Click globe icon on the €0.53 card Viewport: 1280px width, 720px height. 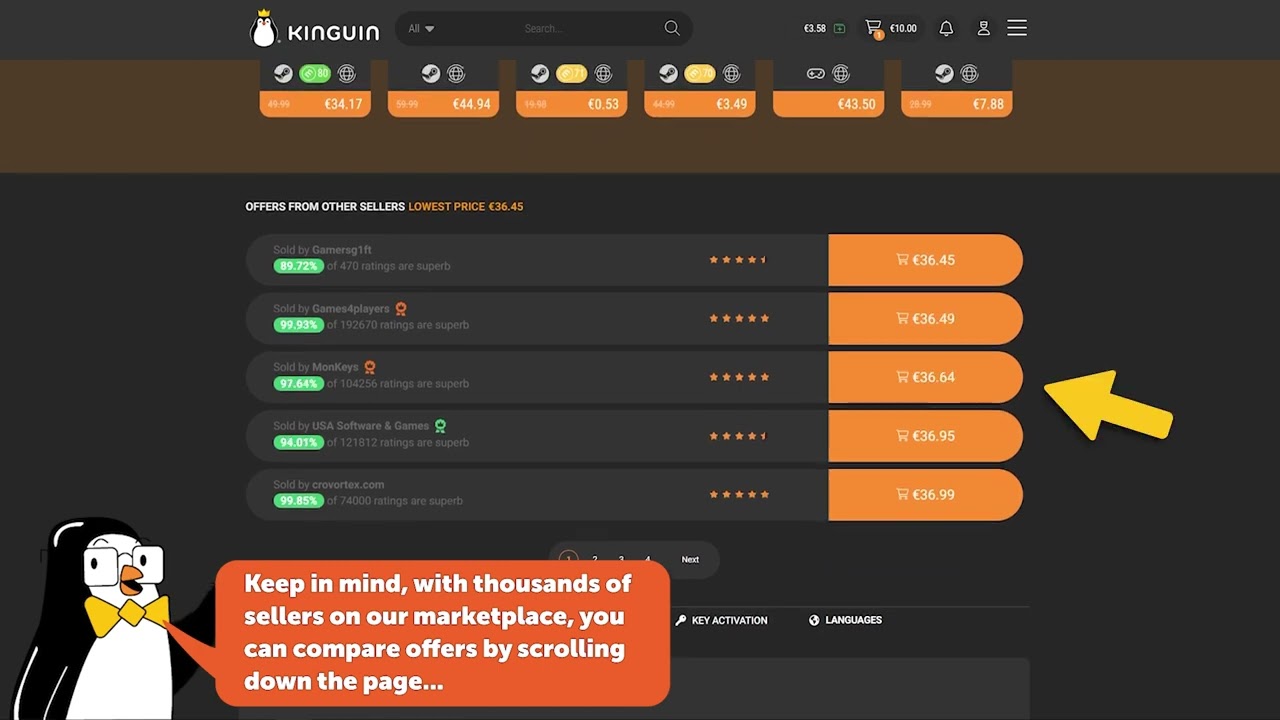(603, 73)
